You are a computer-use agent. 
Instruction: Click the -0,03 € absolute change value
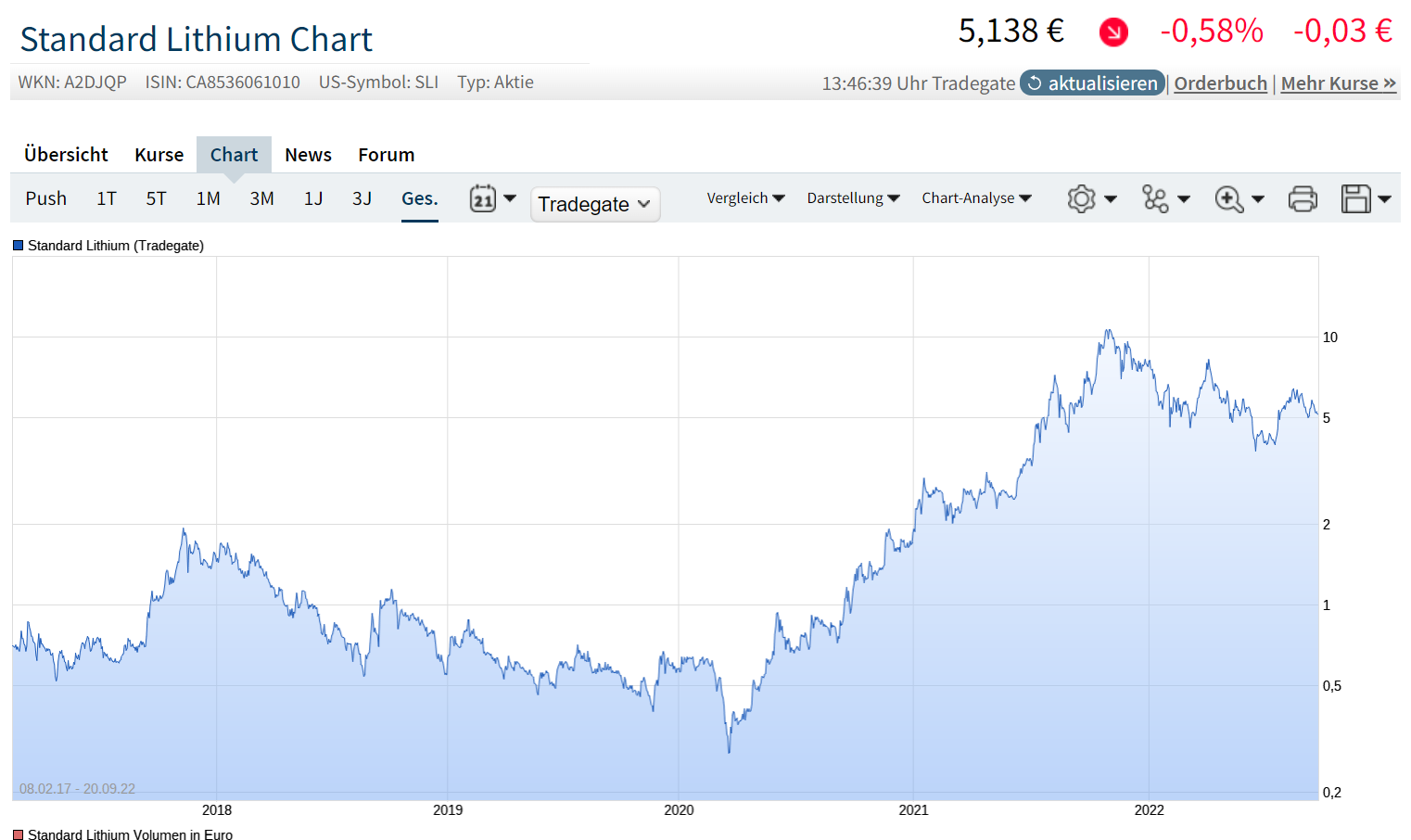1343,32
